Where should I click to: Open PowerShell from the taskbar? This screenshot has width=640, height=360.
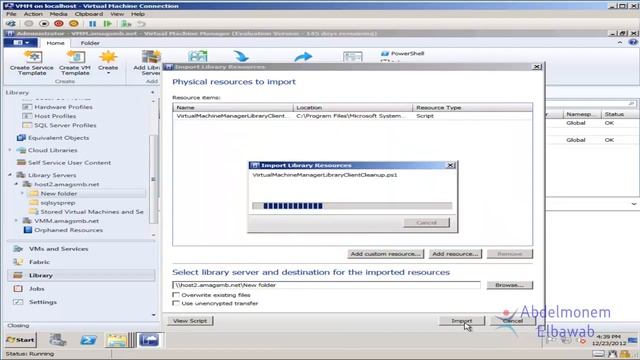(x=88, y=340)
